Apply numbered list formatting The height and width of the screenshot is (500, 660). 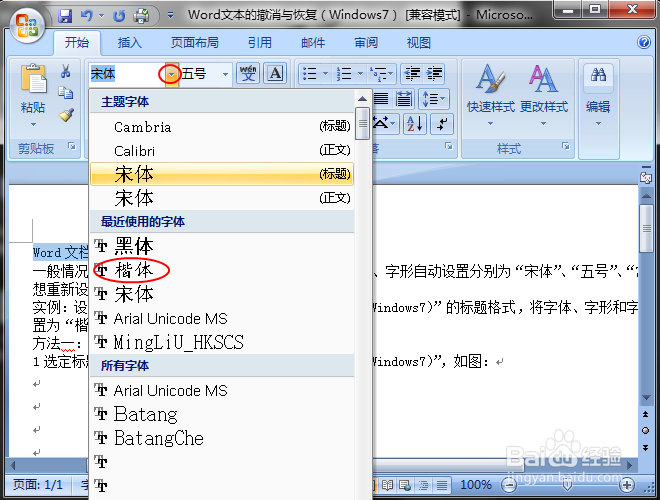[344, 74]
